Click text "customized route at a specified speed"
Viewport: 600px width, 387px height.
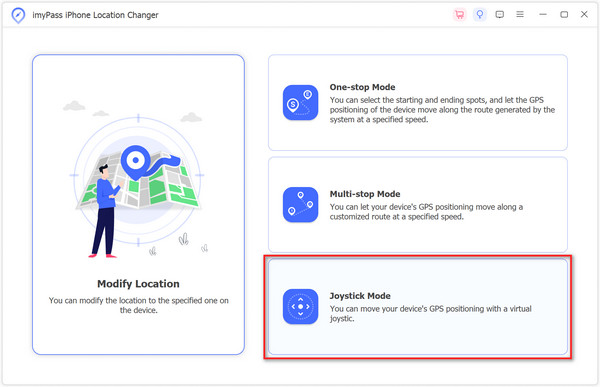click(396, 217)
